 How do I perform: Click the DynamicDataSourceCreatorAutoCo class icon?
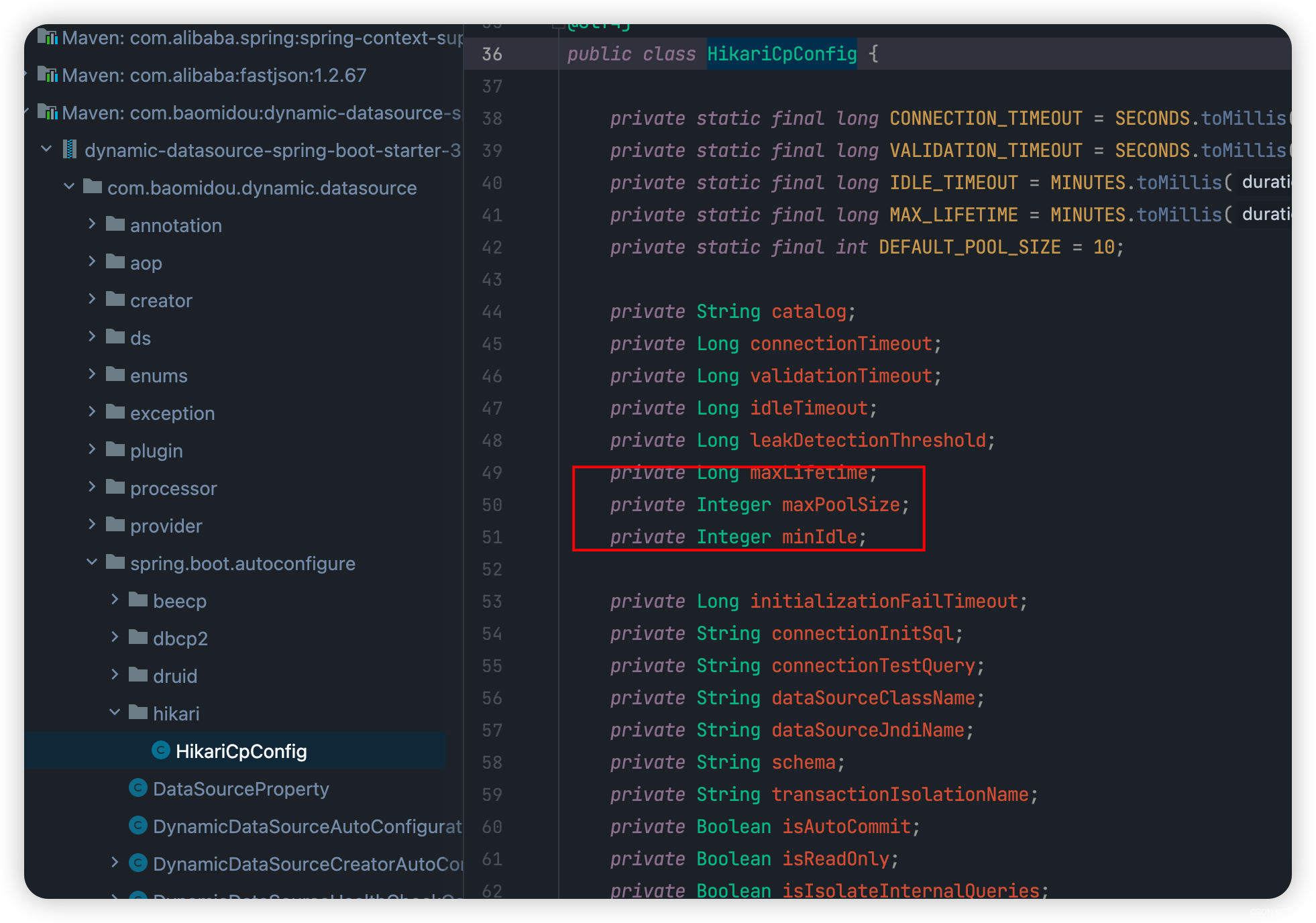point(138,863)
